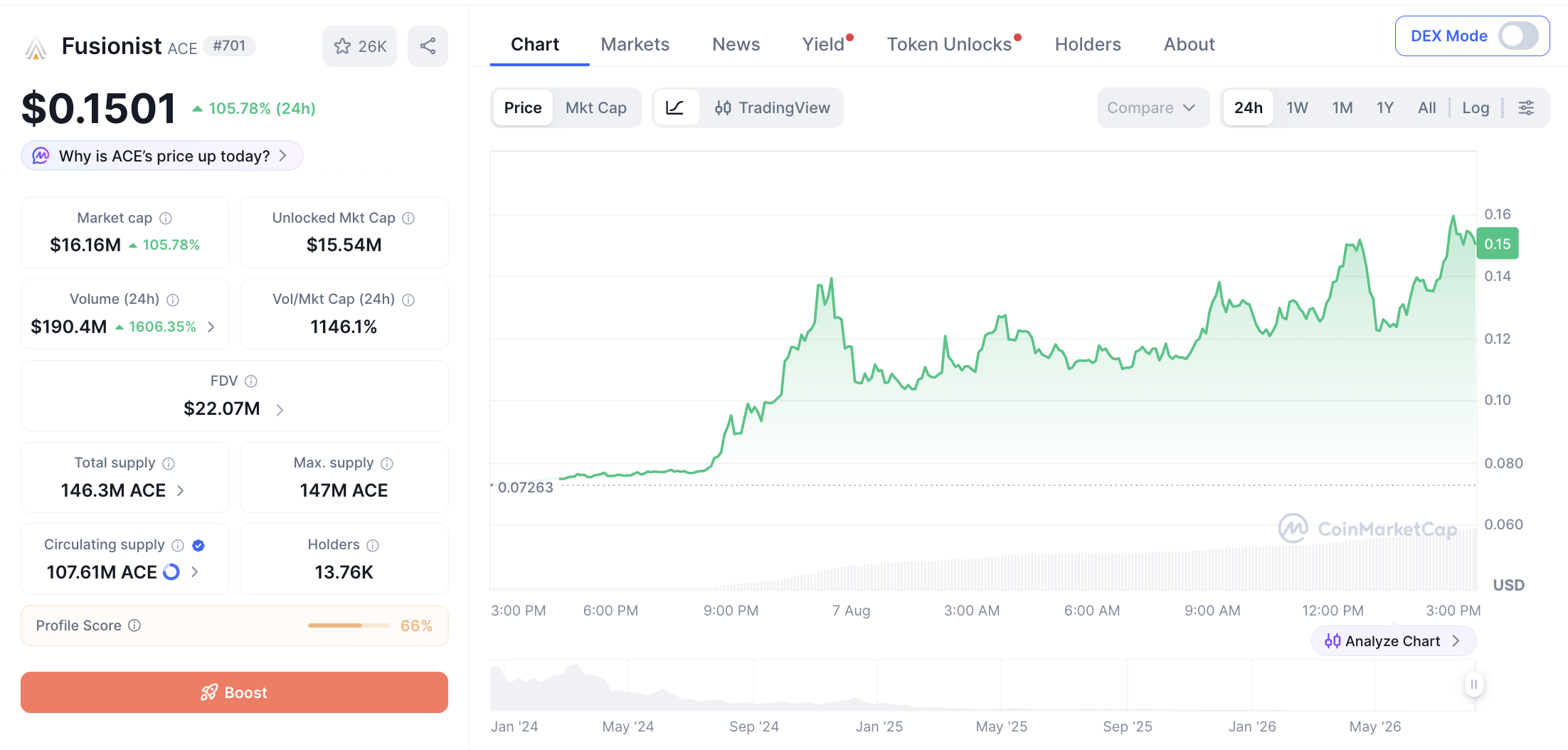The image size is (1568, 750).
Task: Switch to the Markets tab
Action: 635,44
